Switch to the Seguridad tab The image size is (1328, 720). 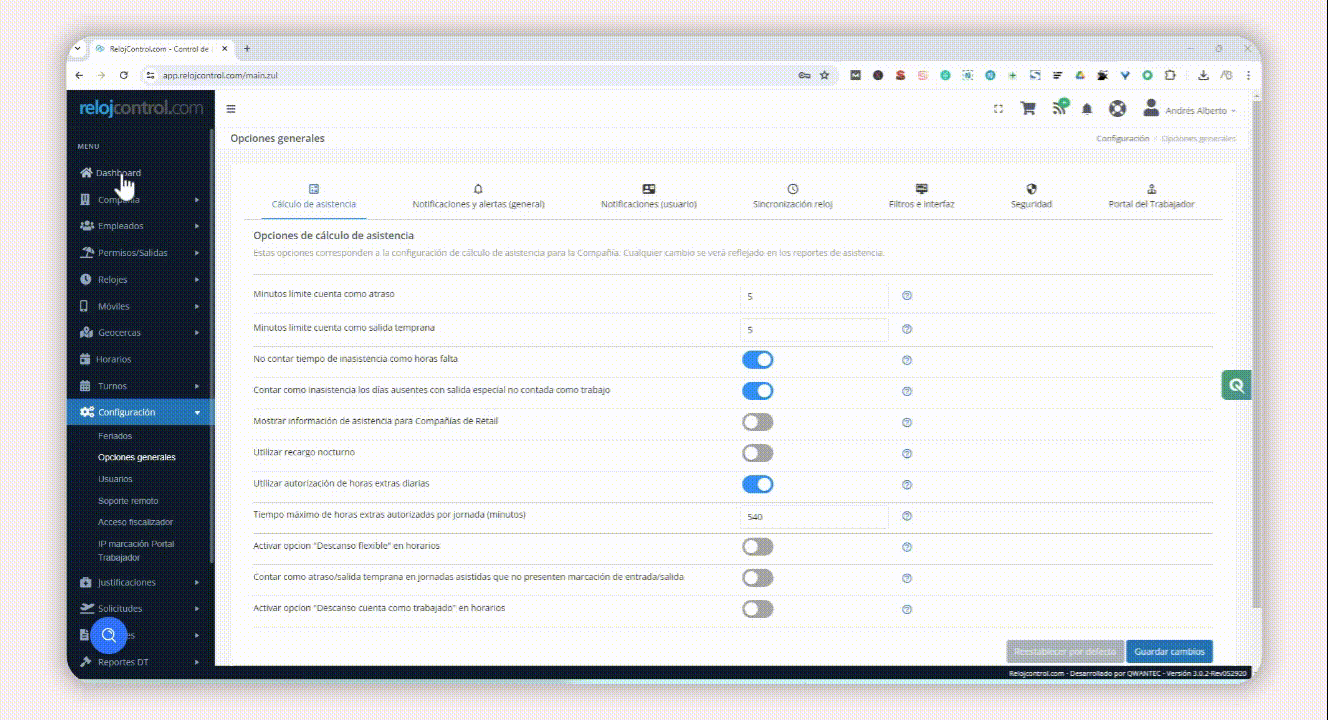click(x=1031, y=196)
